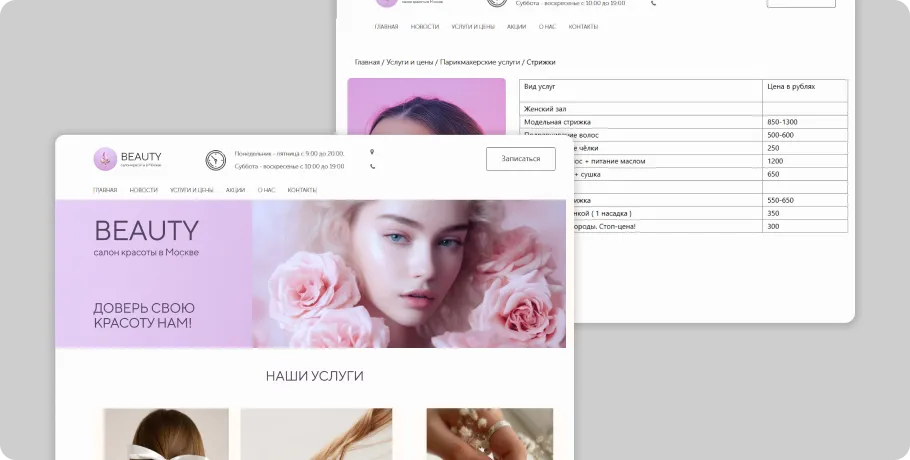Click the phone icon under the map pin
This screenshot has height=460, width=910.
(x=372, y=167)
